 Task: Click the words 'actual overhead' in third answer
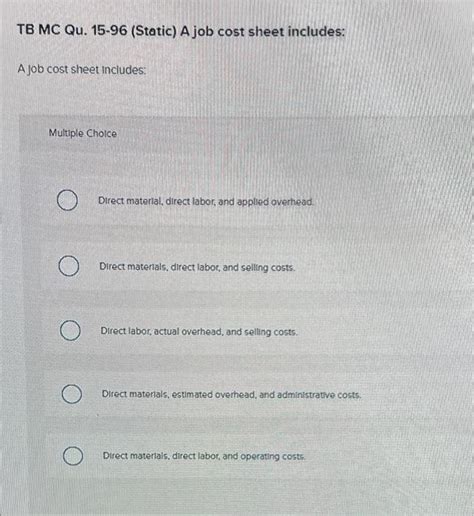189,332
